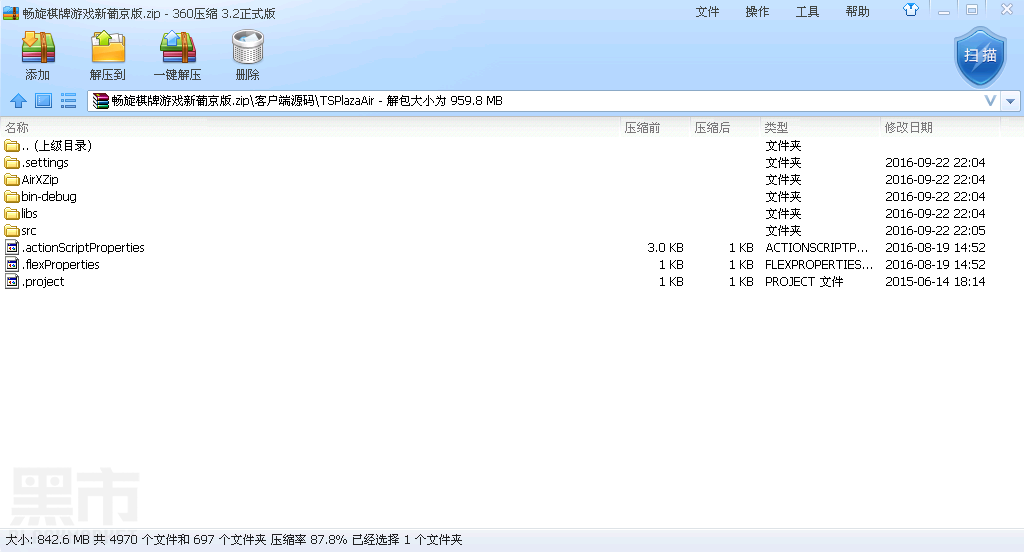
Task: Click the date 2016-09-22 22:05
Action: (935, 231)
